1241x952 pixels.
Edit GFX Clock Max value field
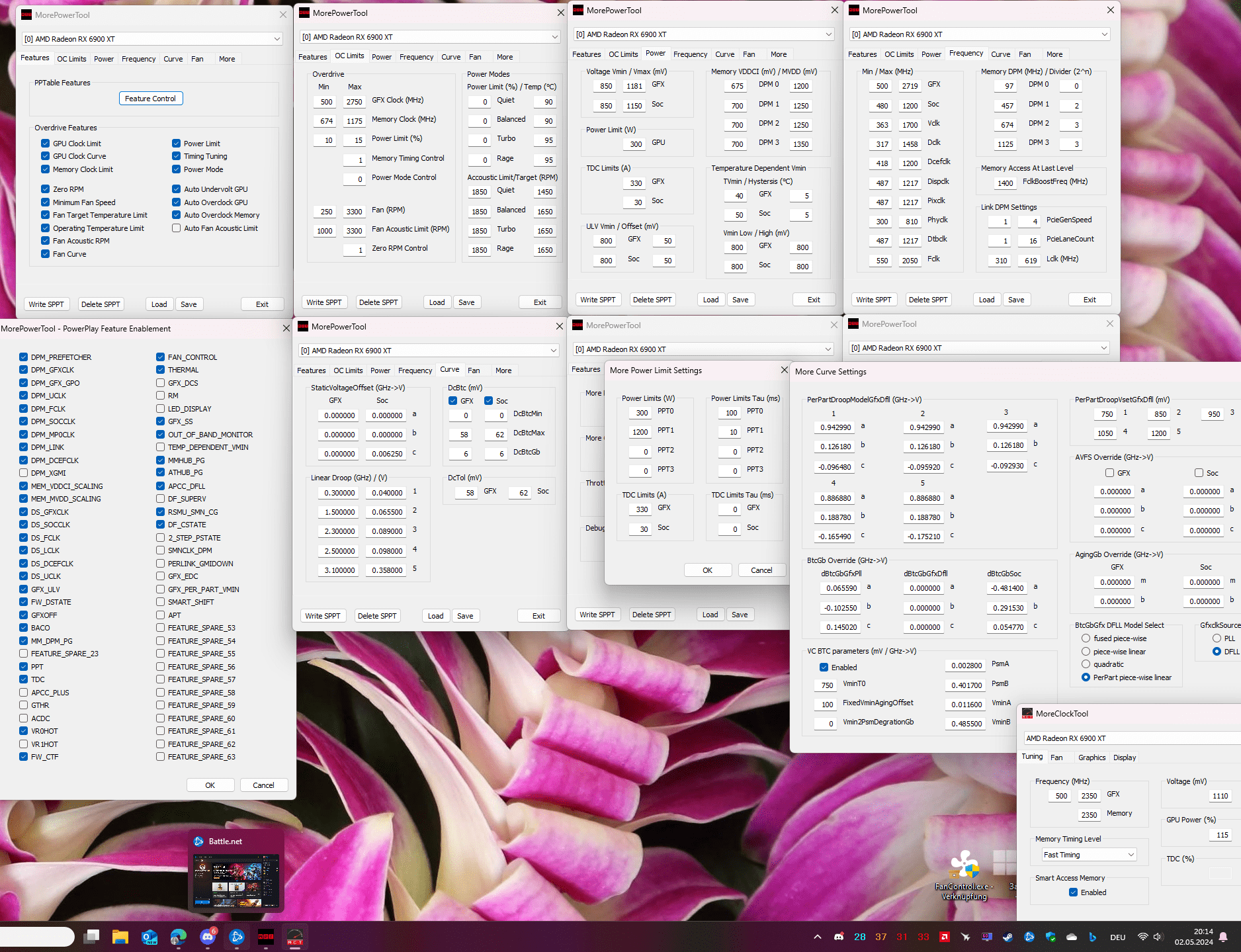coord(355,102)
